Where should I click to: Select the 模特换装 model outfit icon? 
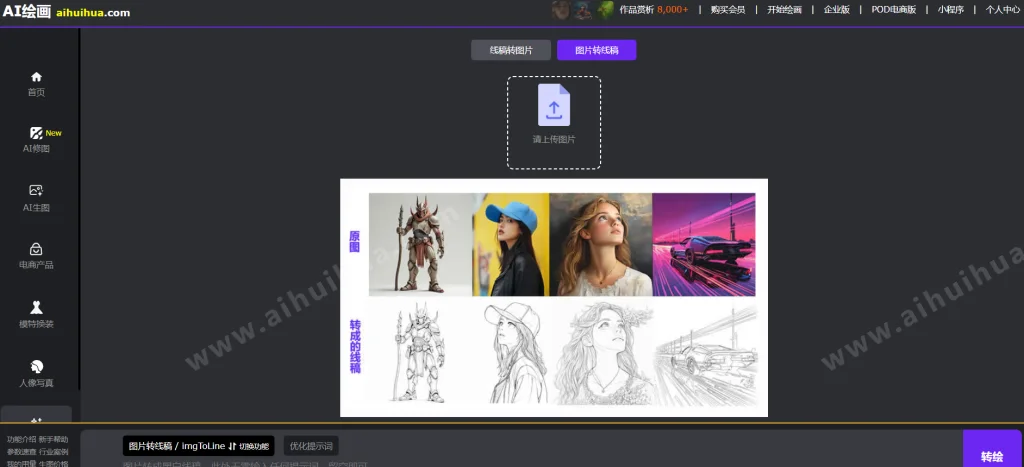click(x=37, y=308)
